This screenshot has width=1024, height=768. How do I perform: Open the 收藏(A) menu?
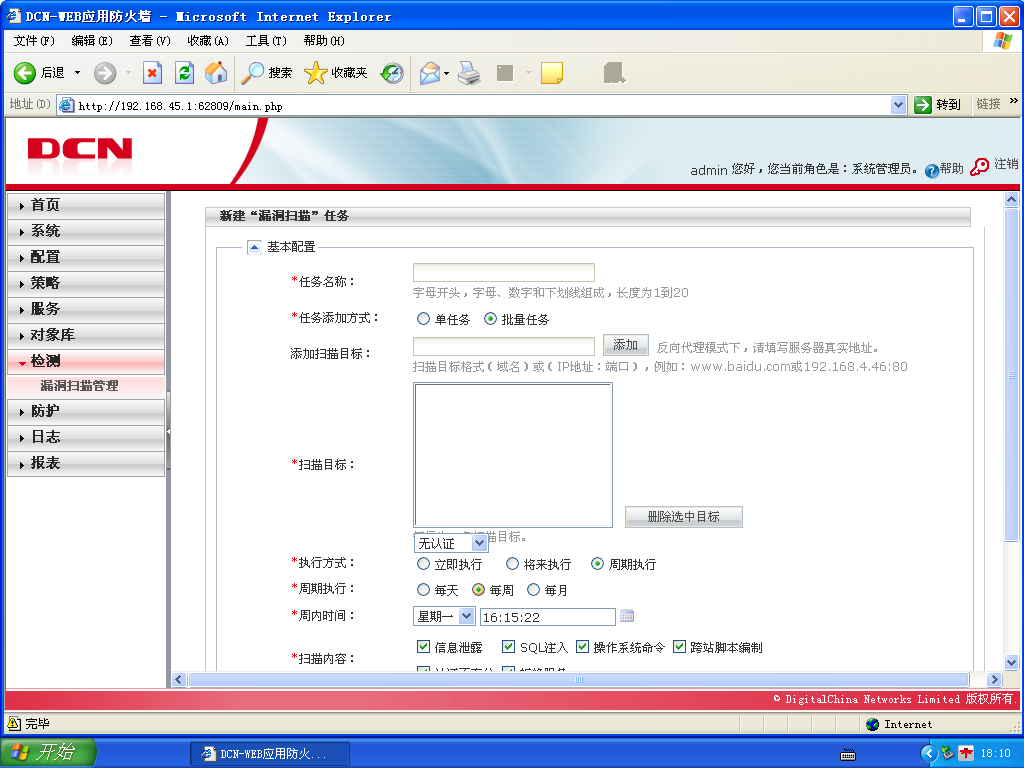(208, 40)
